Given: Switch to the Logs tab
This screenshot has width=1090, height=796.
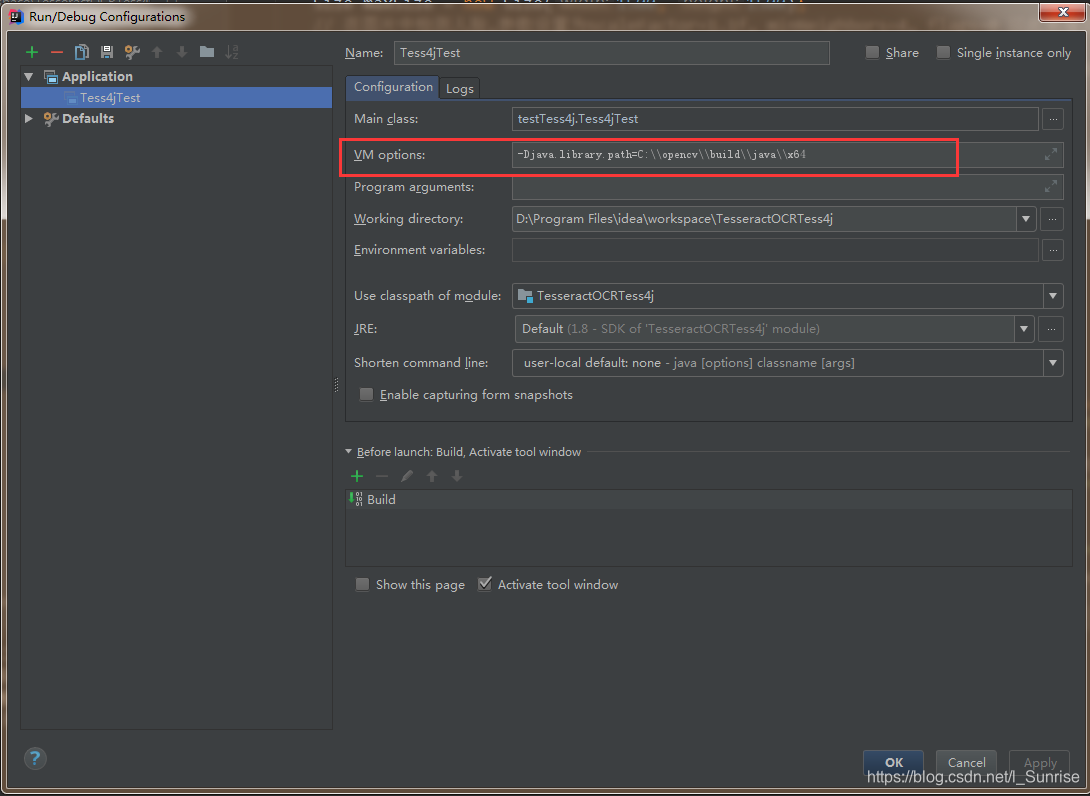Looking at the screenshot, I should tap(459, 88).
